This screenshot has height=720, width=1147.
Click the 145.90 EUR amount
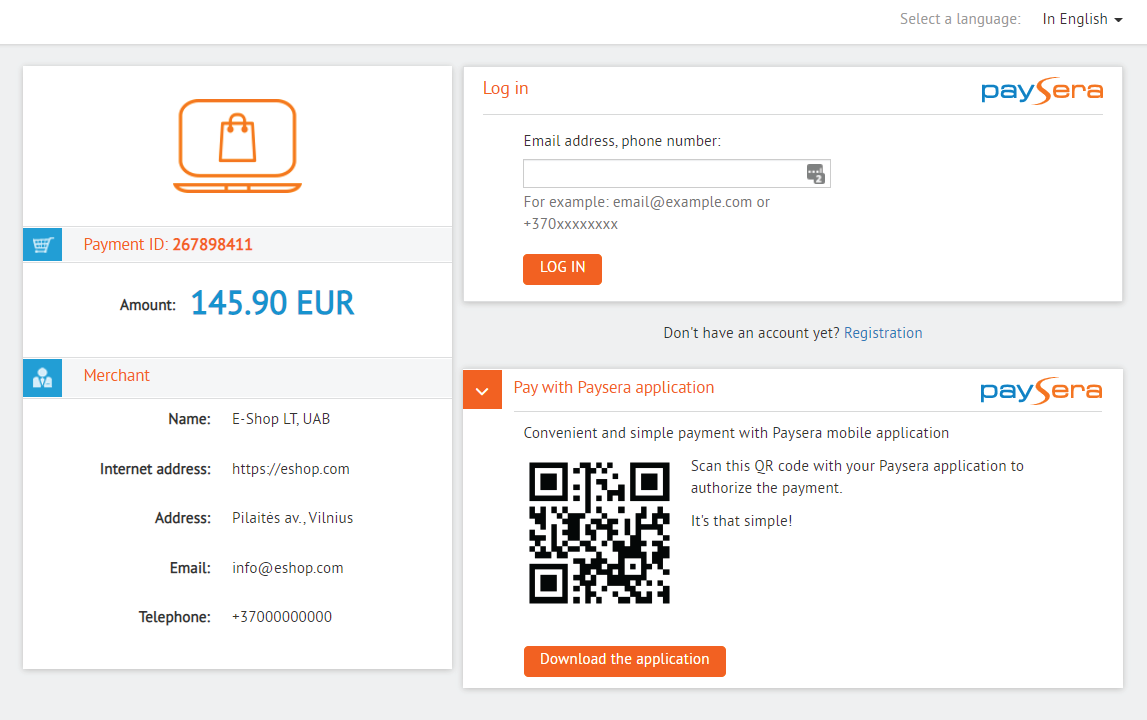coord(272,304)
